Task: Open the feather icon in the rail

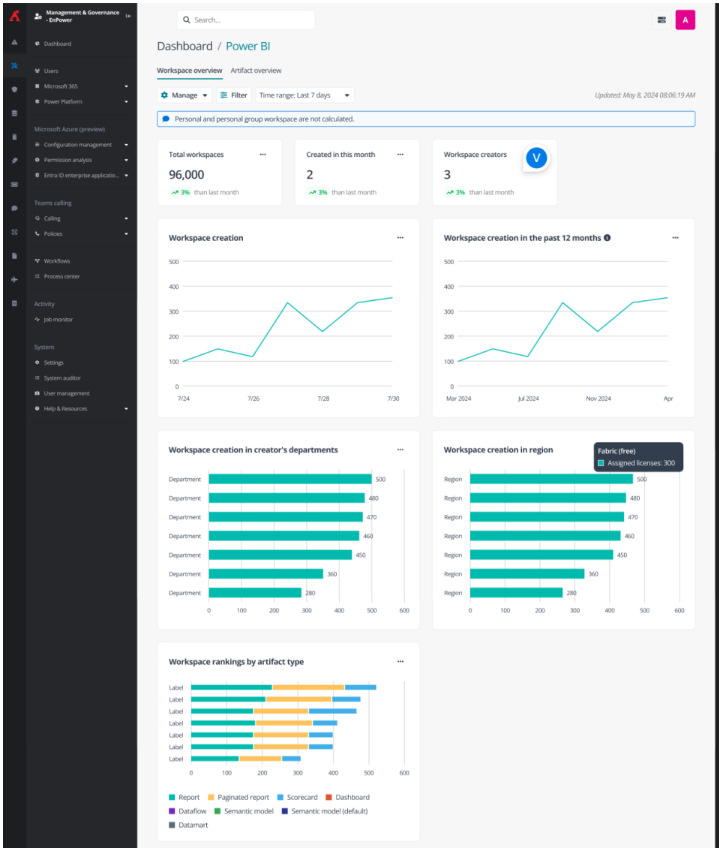Action: click(x=15, y=161)
